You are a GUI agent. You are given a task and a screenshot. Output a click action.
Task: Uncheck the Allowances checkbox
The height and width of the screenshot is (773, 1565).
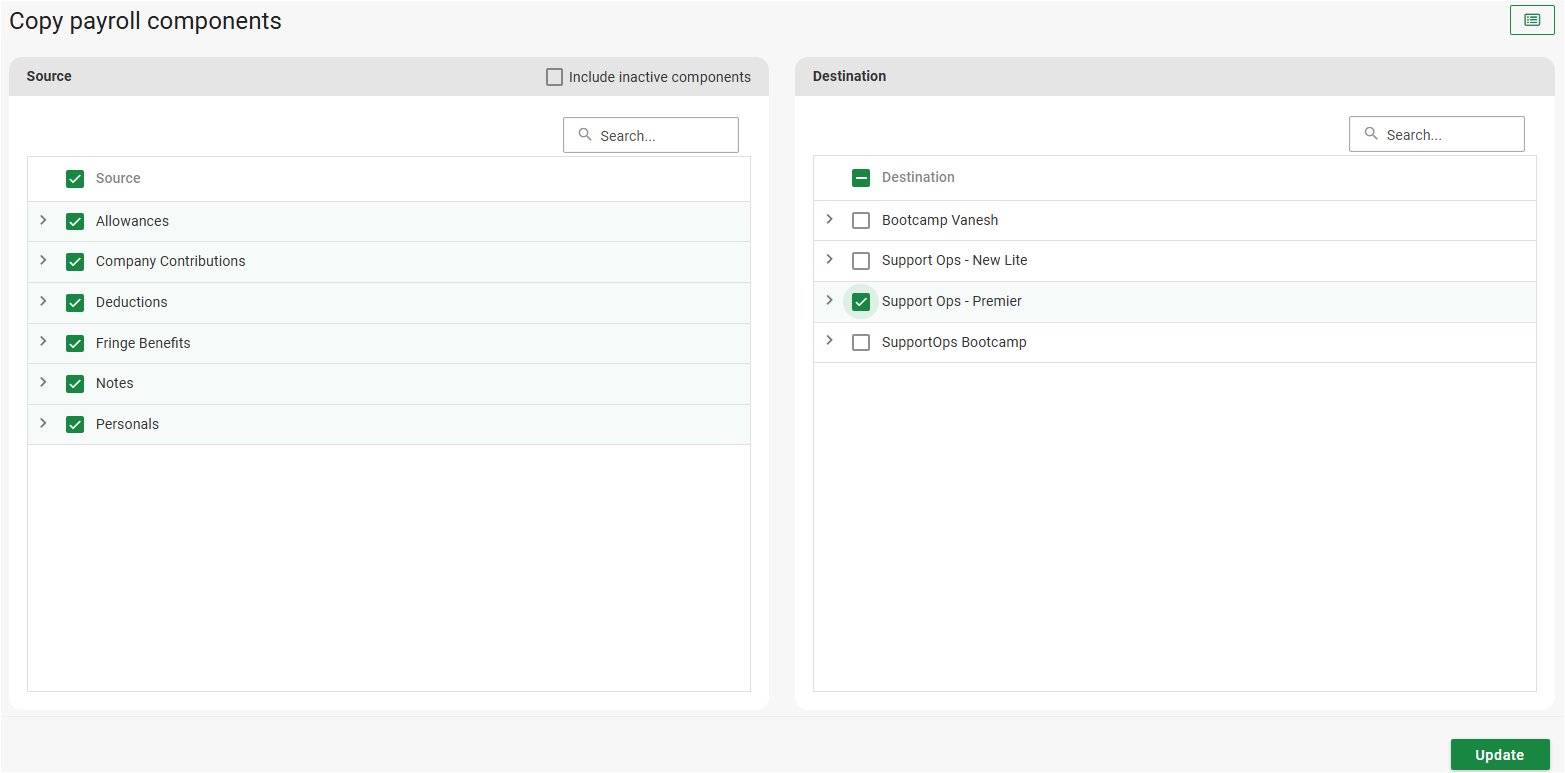(x=75, y=221)
